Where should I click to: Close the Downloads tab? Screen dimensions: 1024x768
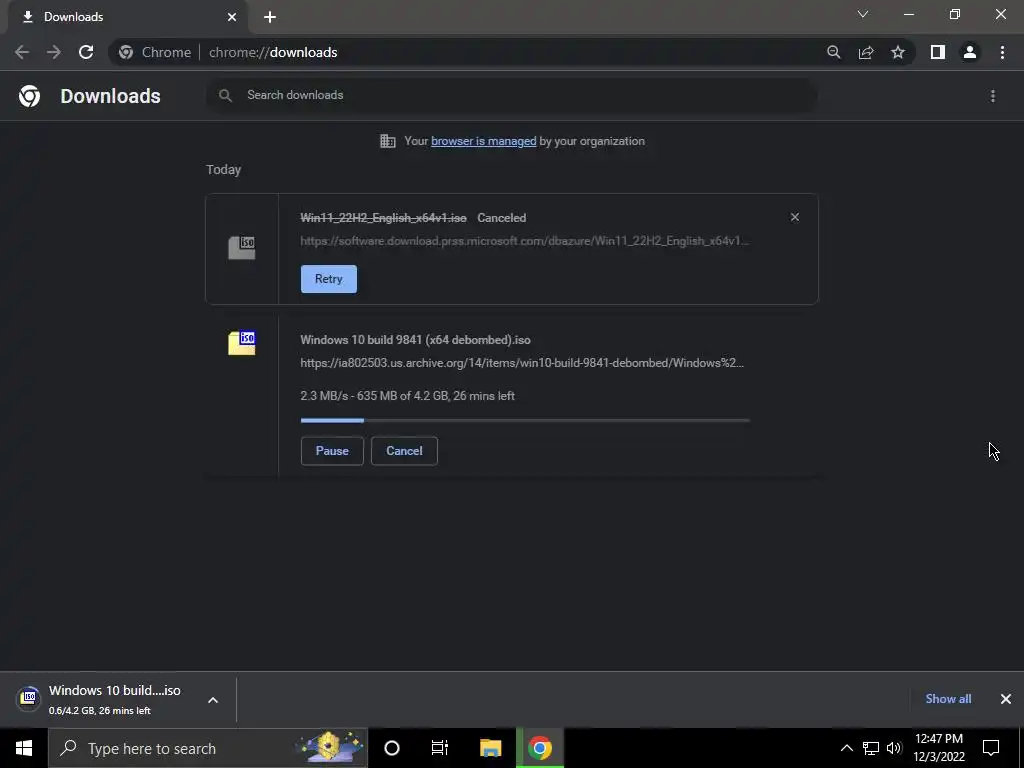(x=232, y=17)
